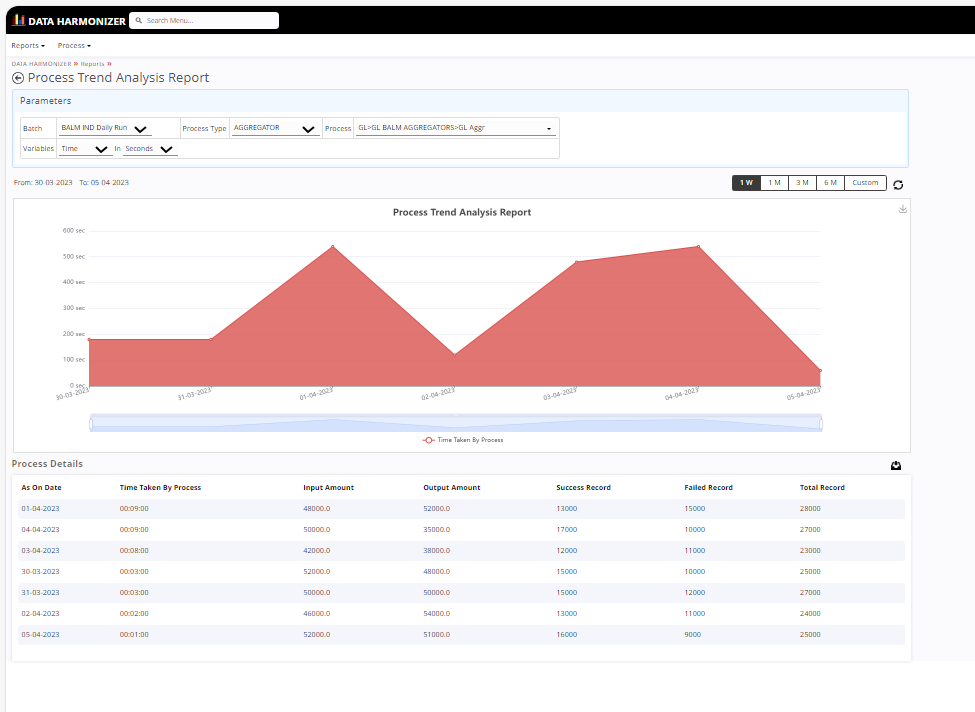Click the left handle of chart range slider
Image resolution: width=975 pixels, height=712 pixels.
[91, 424]
